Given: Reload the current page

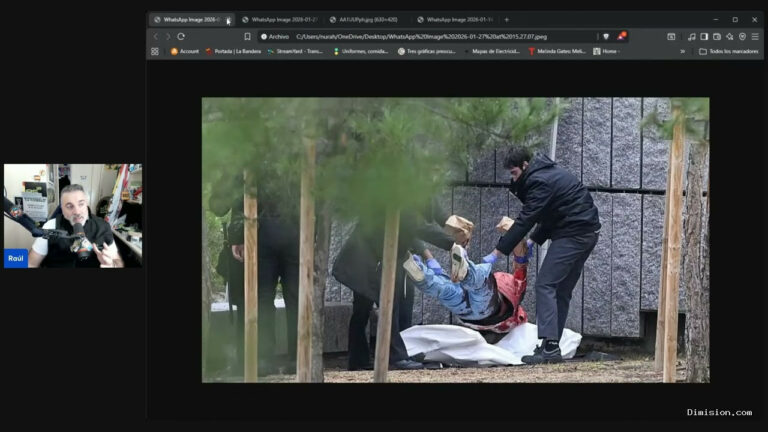Looking at the screenshot, I should click(x=181, y=37).
